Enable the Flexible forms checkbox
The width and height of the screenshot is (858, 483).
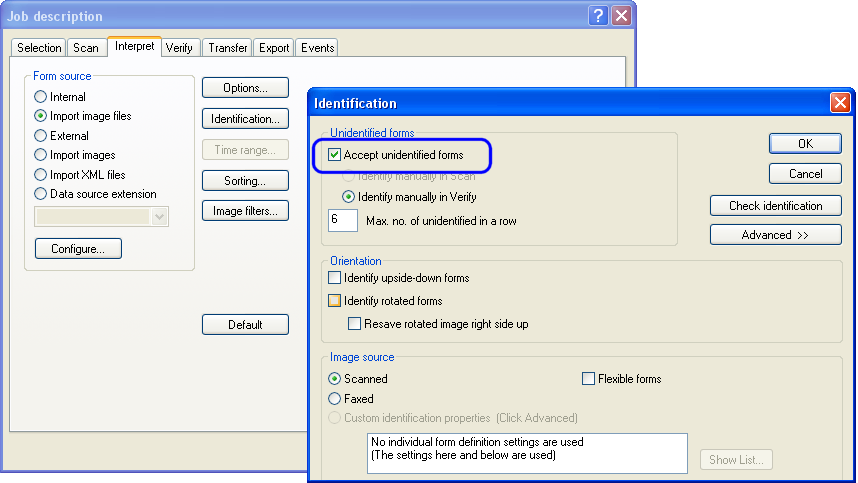[x=589, y=379]
